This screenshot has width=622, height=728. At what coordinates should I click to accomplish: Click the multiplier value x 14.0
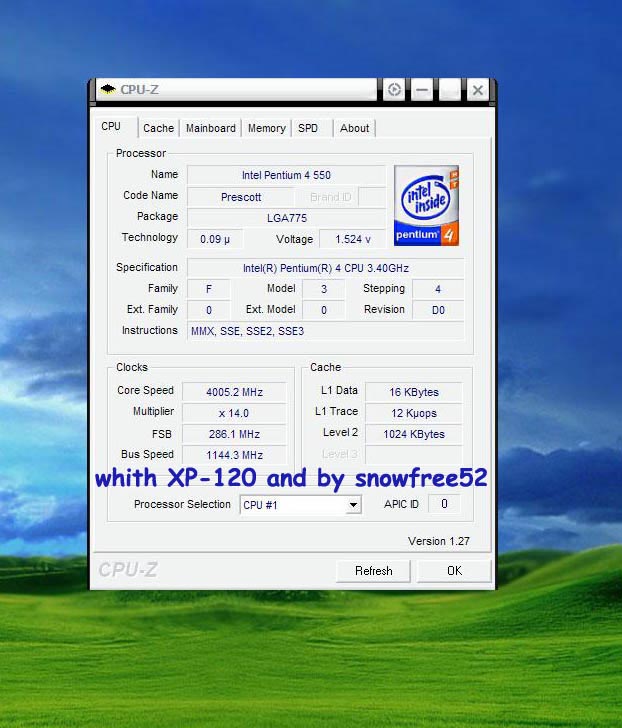(234, 413)
